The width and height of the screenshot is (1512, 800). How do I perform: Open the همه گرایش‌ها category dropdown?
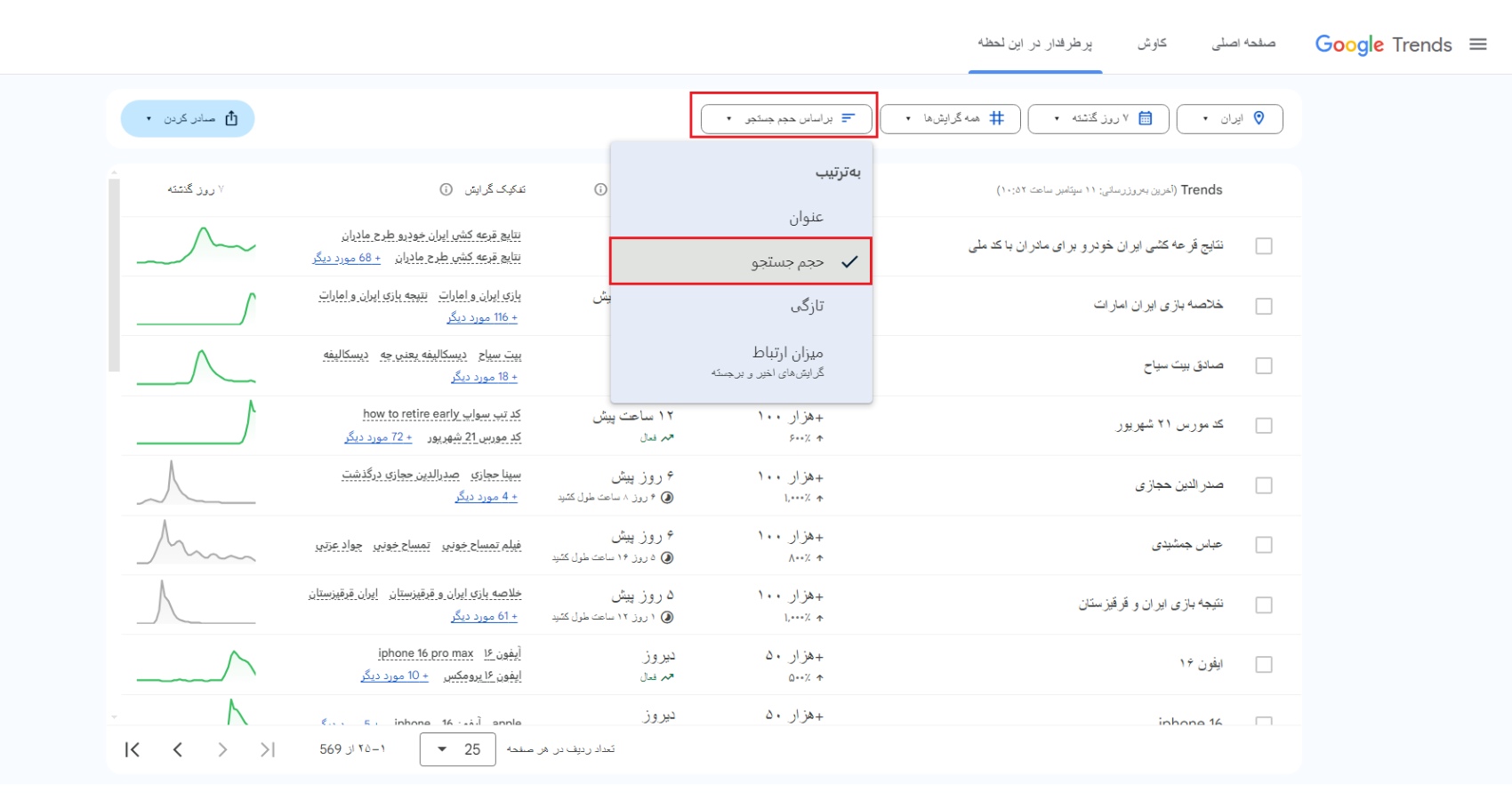pyautogui.click(x=951, y=118)
